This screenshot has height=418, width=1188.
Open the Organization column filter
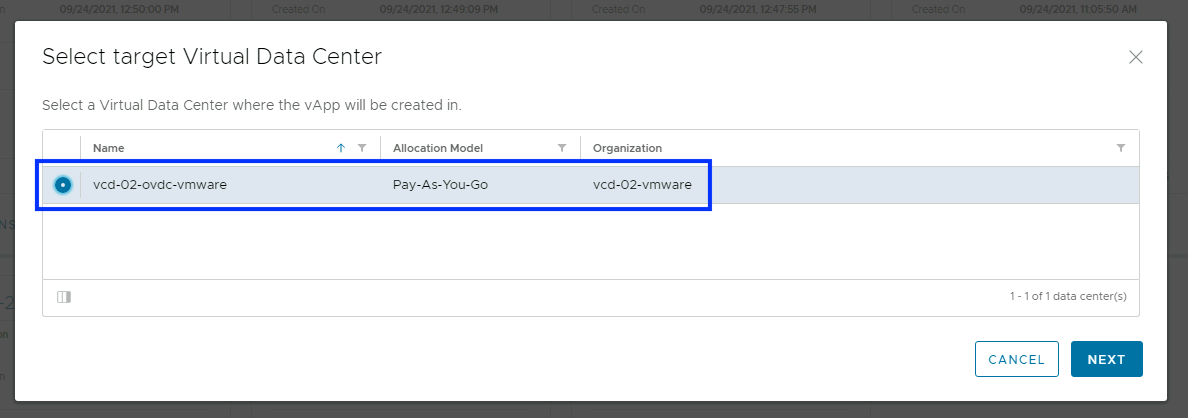pos(1120,148)
